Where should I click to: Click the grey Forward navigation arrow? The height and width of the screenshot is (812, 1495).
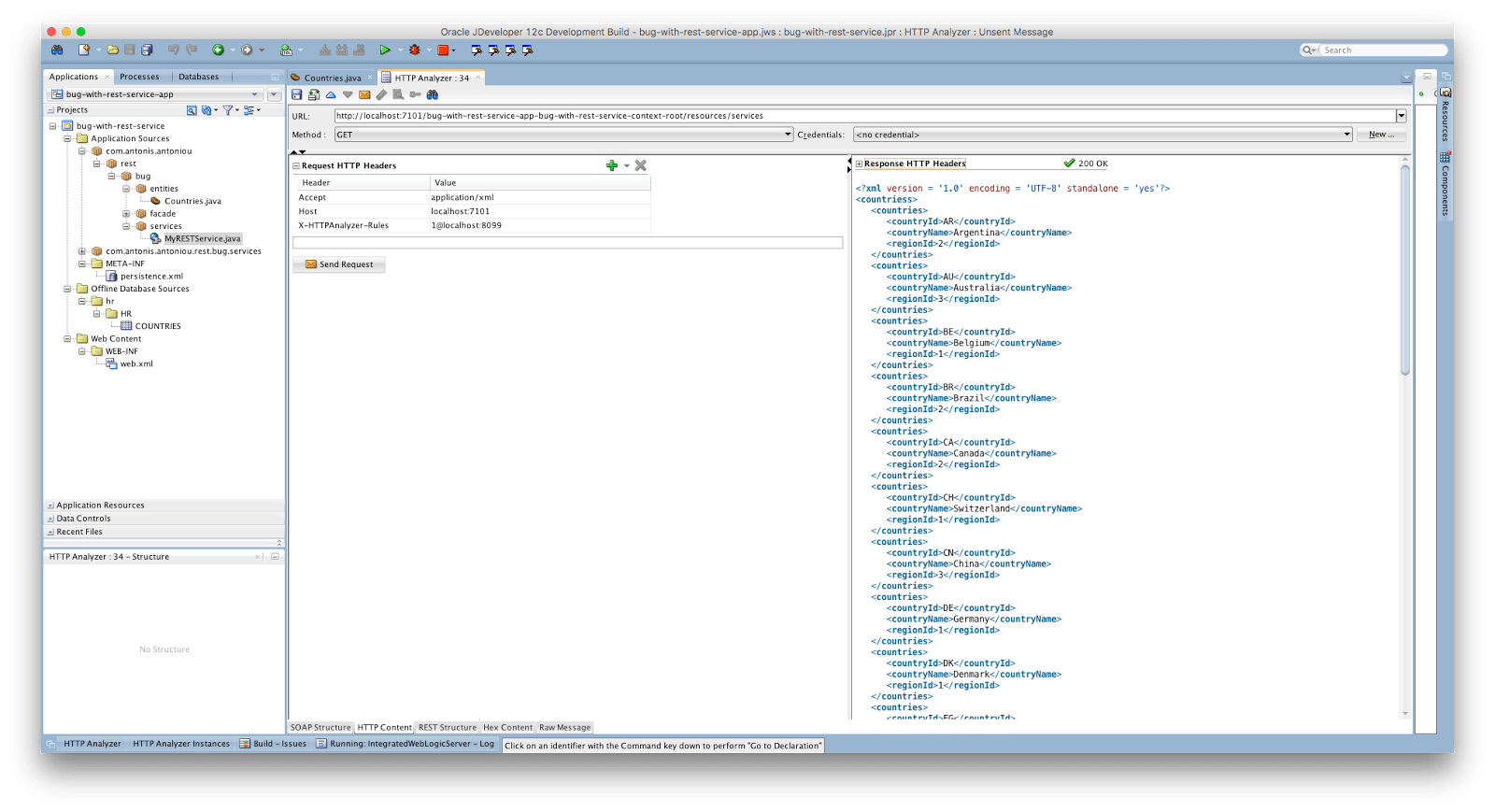[x=247, y=50]
